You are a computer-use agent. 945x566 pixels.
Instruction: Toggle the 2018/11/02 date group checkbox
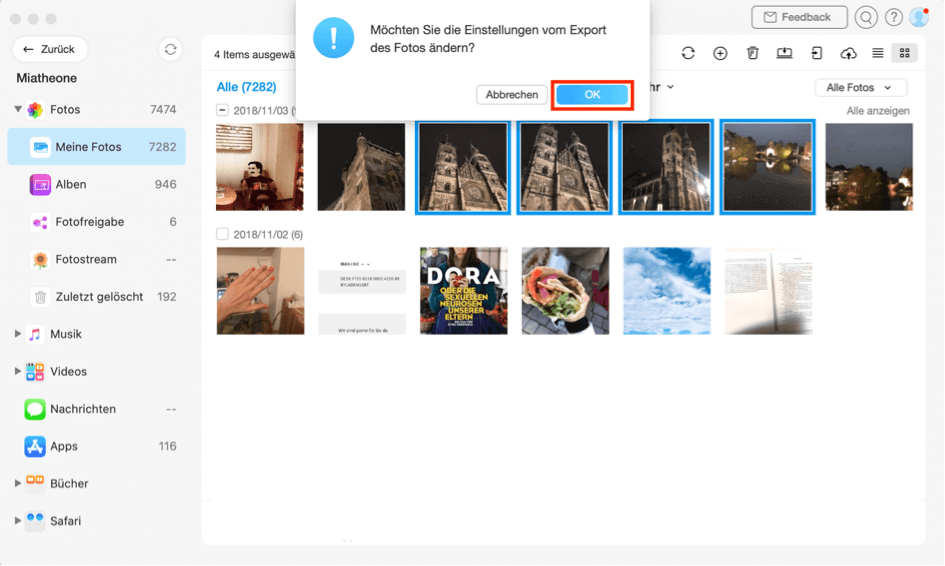pyautogui.click(x=222, y=234)
